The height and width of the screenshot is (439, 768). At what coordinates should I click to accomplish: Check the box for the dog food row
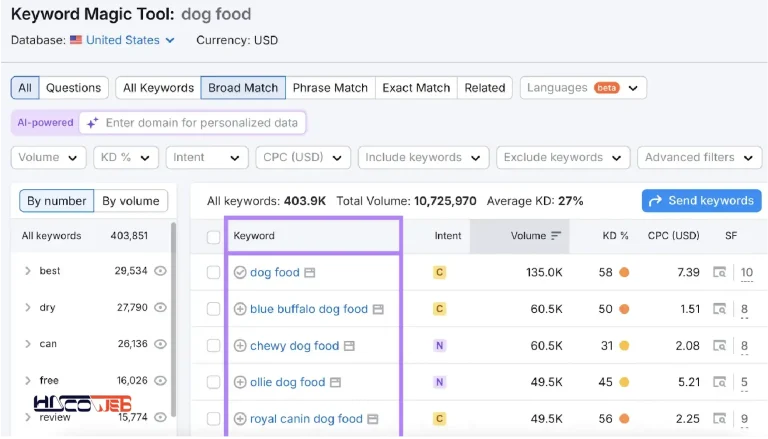[214, 272]
